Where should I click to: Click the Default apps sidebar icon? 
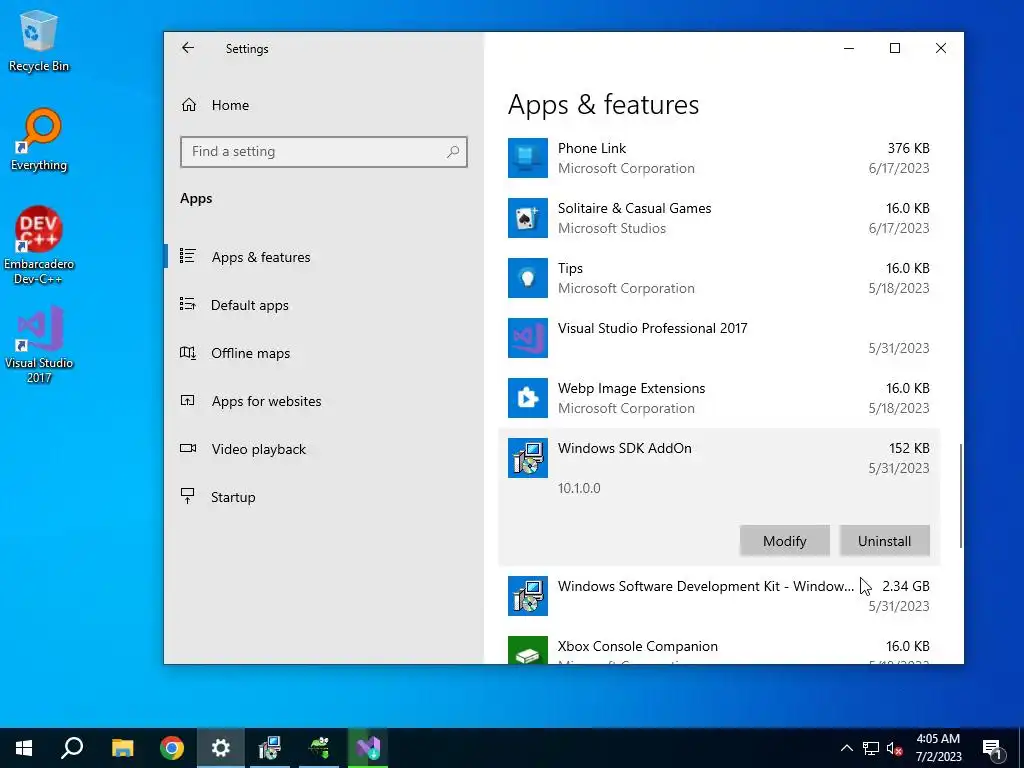point(187,304)
